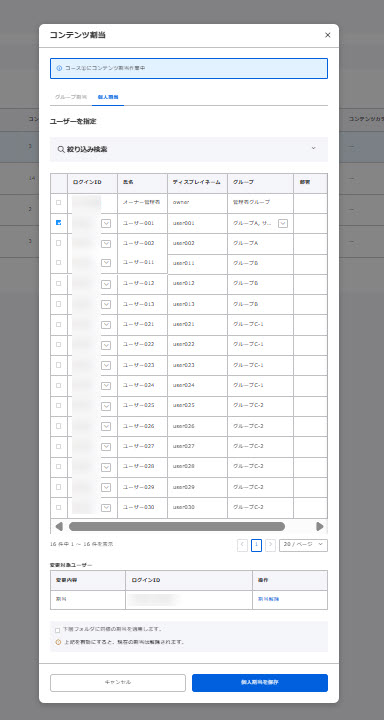This screenshot has width=384, height=720.
Task: Check the owner row checkbox
Action: [58, 202]
